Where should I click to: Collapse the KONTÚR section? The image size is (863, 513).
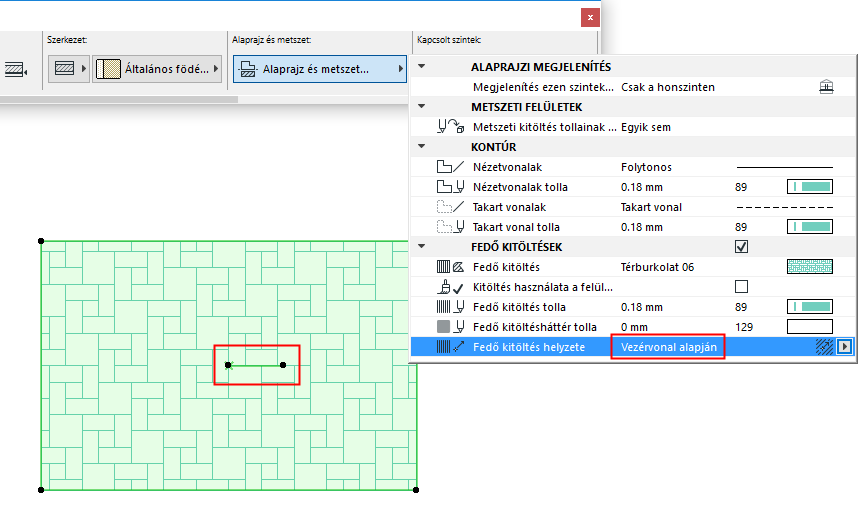[422, 146]
